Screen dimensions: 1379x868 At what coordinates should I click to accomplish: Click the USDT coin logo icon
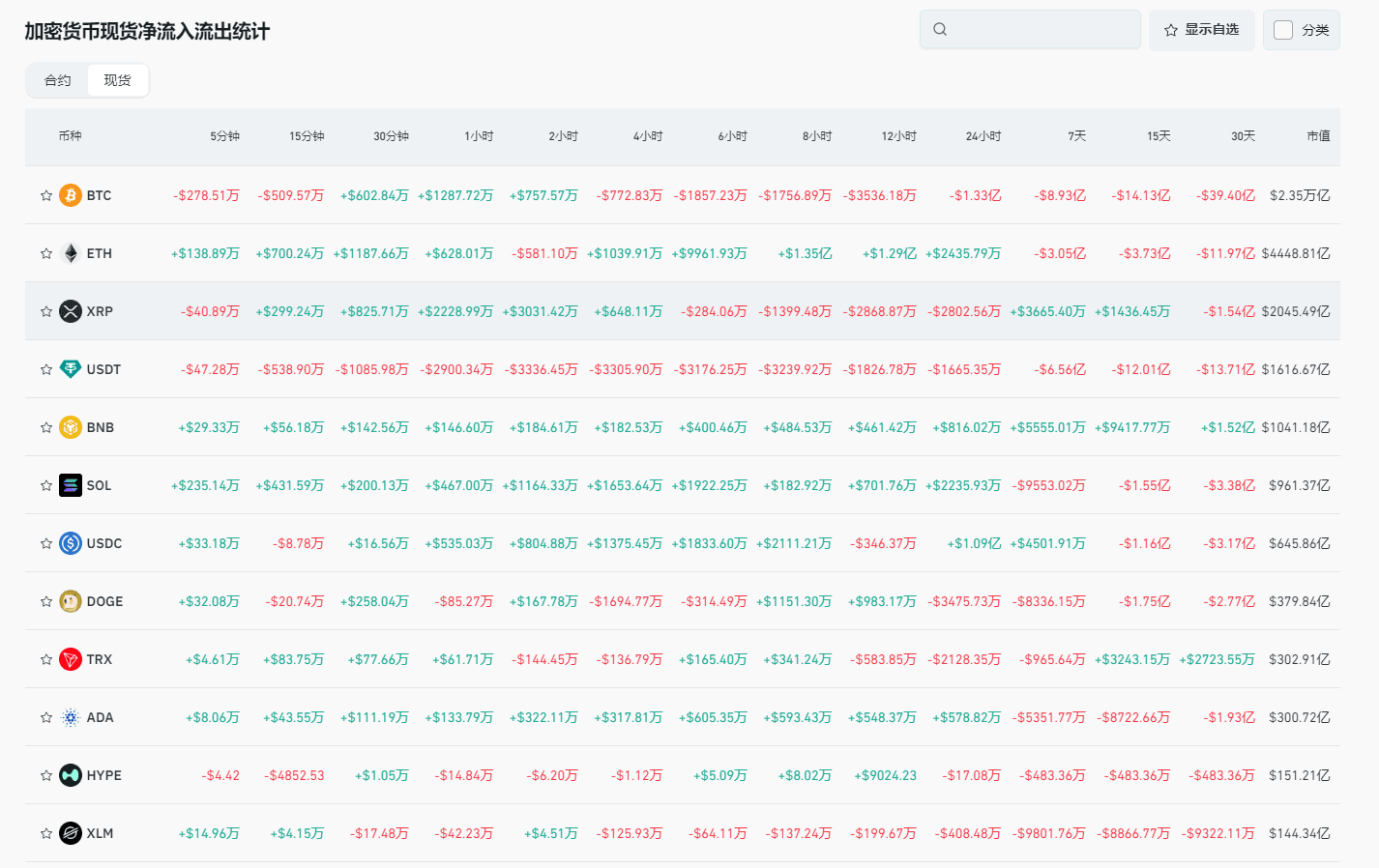coord(71,369)
